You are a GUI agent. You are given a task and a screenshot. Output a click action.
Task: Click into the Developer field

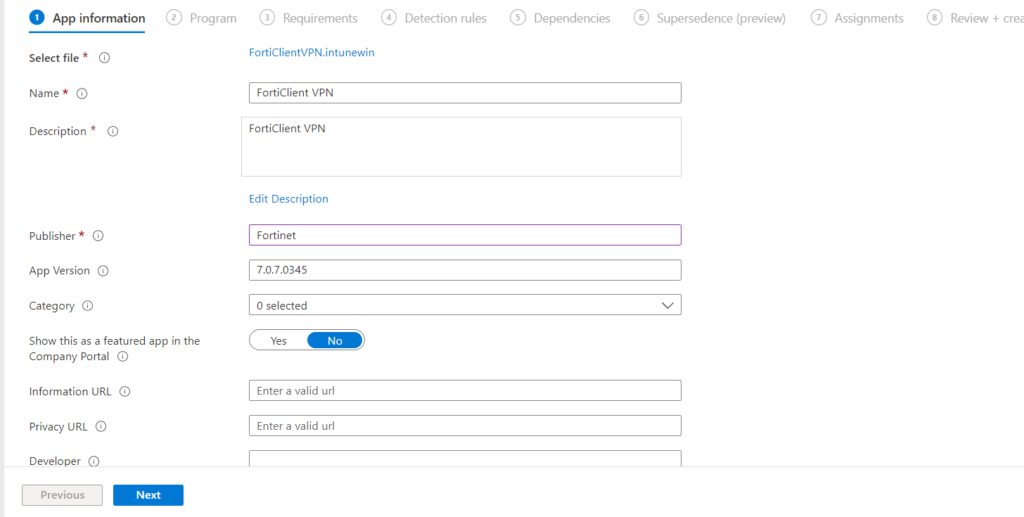coord(465,458)
